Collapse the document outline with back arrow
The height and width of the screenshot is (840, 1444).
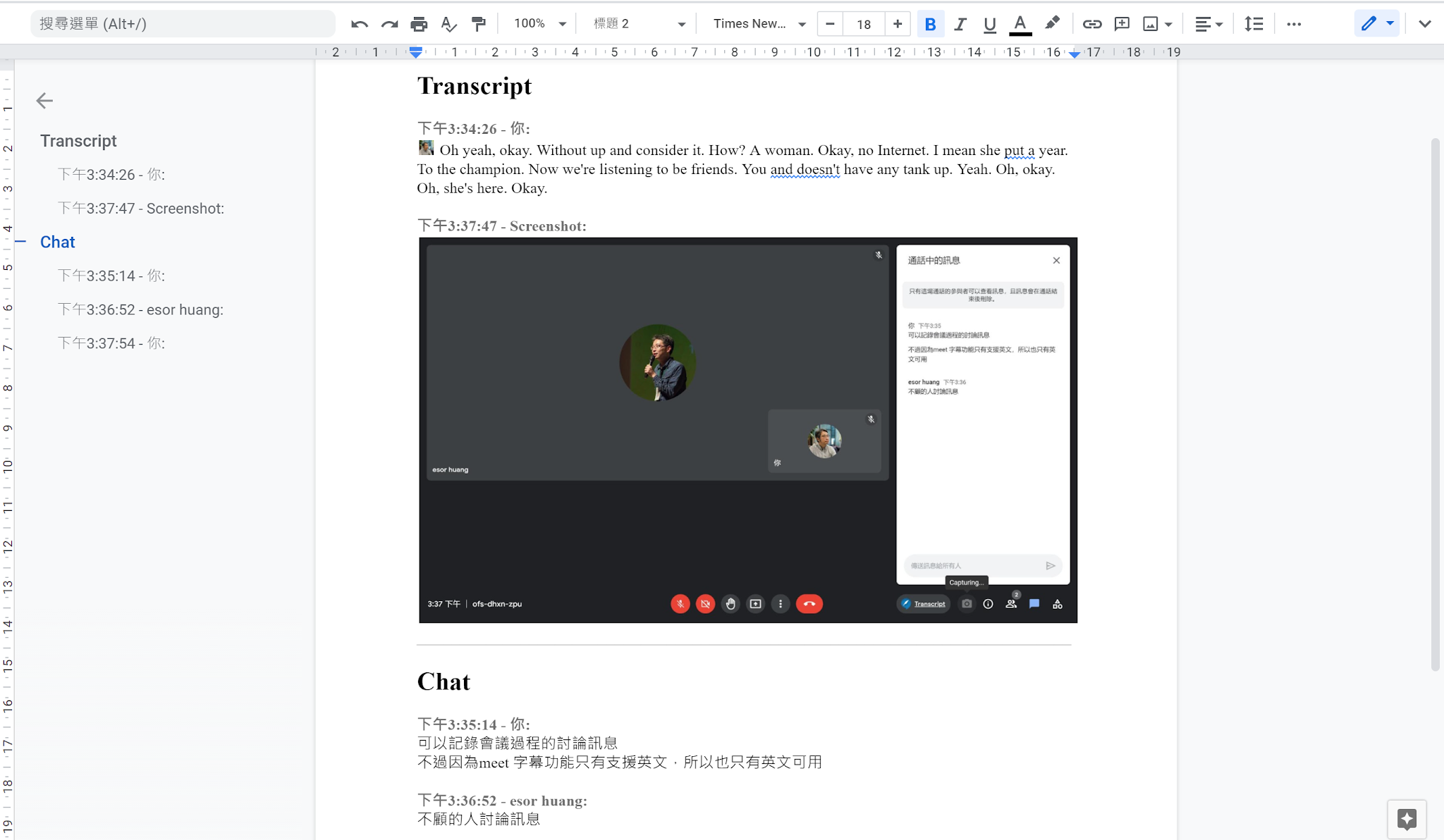pyautogui.click(x=44, y=101)
